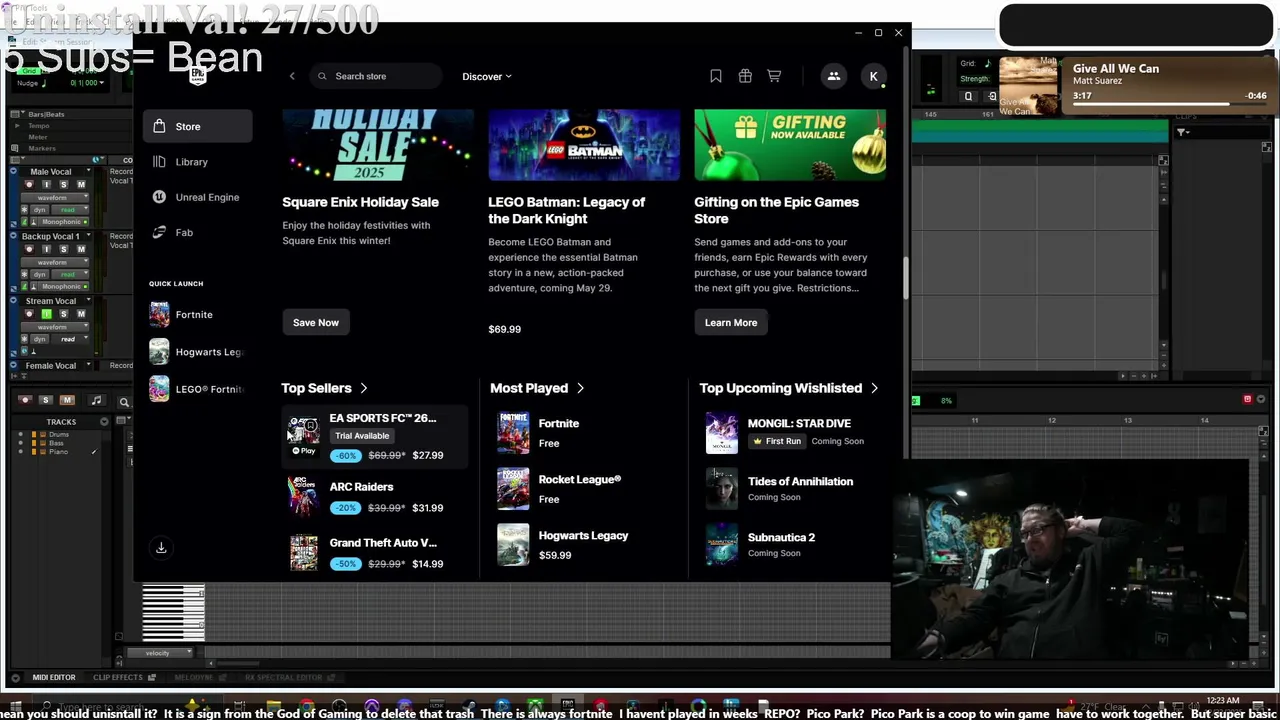Open Fab in the Epic sidebar
The width and height of the screenshot is (1280, 720).
198,232
